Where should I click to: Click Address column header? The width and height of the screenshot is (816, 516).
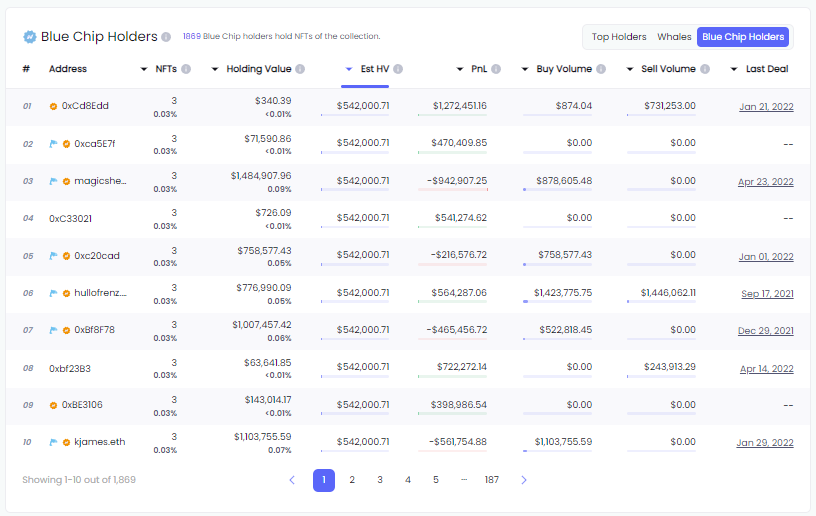tap(68, 69)
